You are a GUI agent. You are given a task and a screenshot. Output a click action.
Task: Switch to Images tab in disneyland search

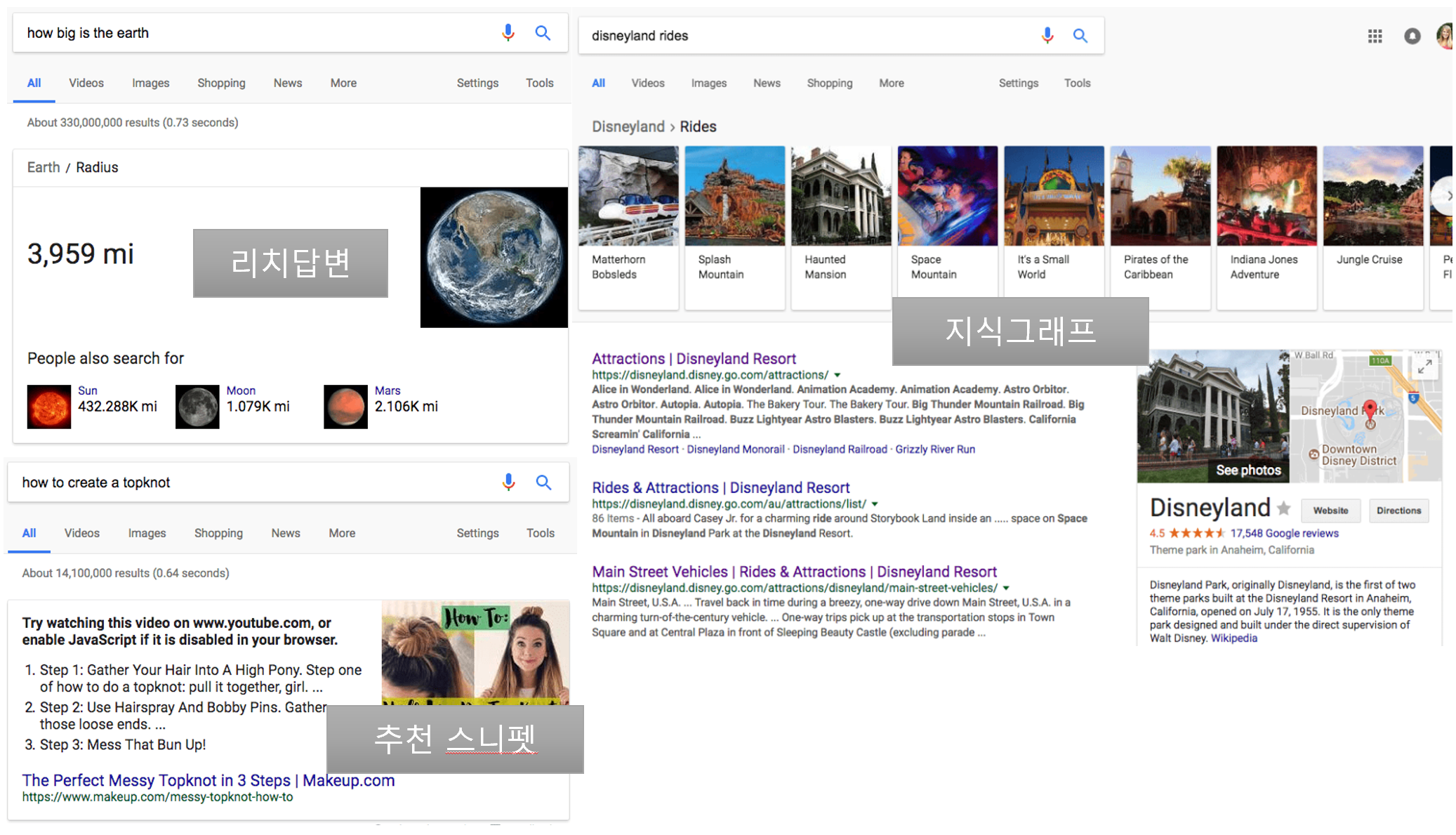click(x=709, y=83)
